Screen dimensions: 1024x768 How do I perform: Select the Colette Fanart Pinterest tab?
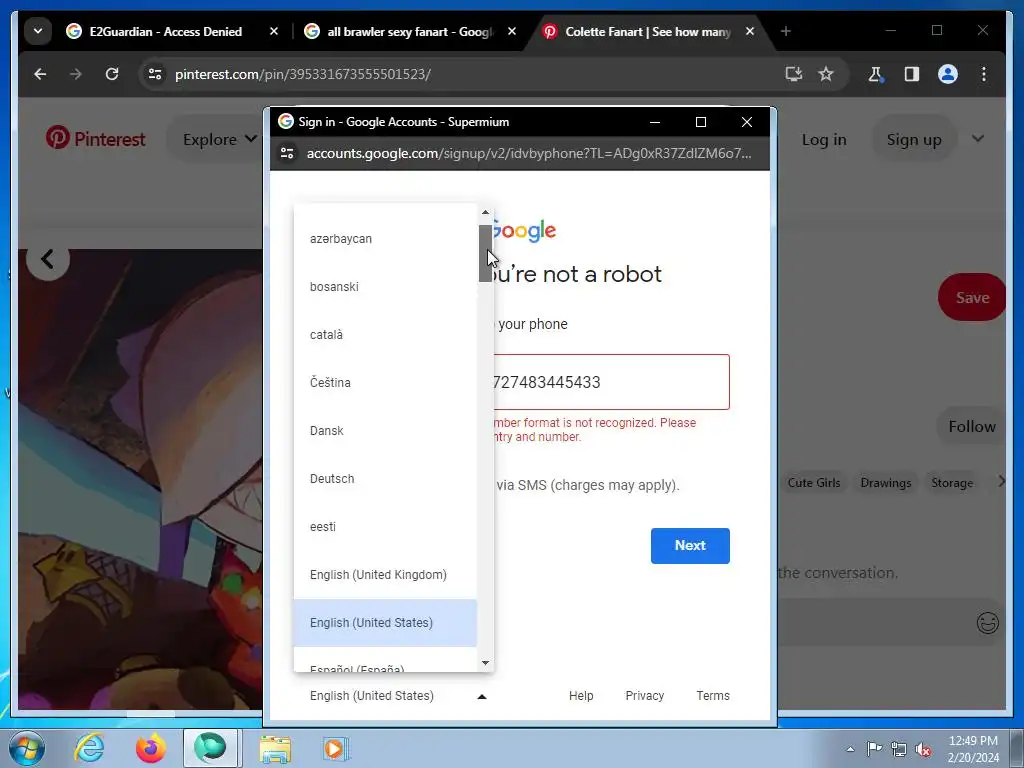(647, 31)
